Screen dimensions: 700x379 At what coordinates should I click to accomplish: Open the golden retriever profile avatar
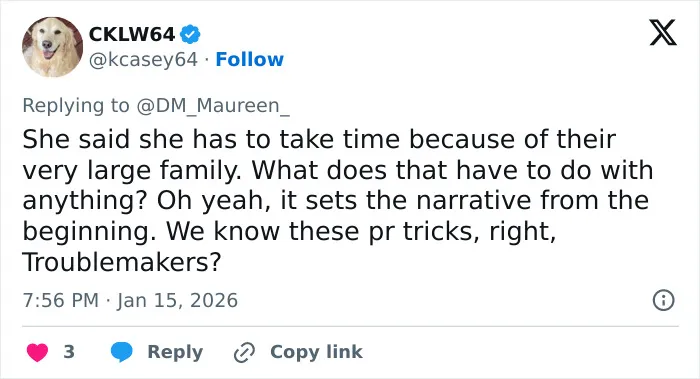(53, 47)
